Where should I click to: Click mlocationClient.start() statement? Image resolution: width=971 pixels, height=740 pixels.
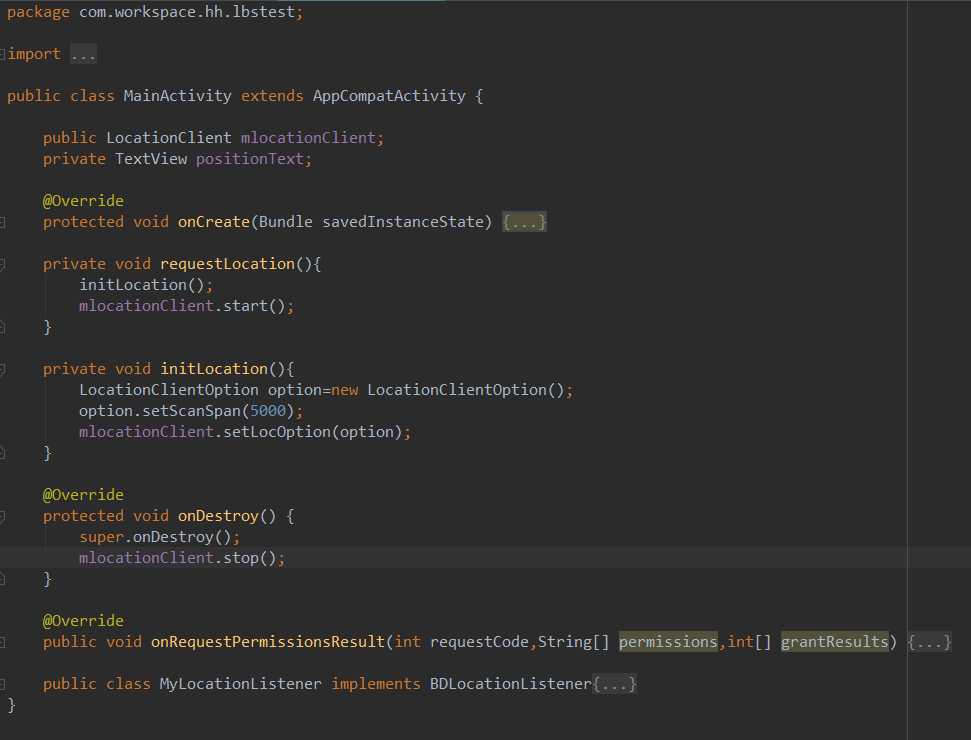click(x=186, y=306)
